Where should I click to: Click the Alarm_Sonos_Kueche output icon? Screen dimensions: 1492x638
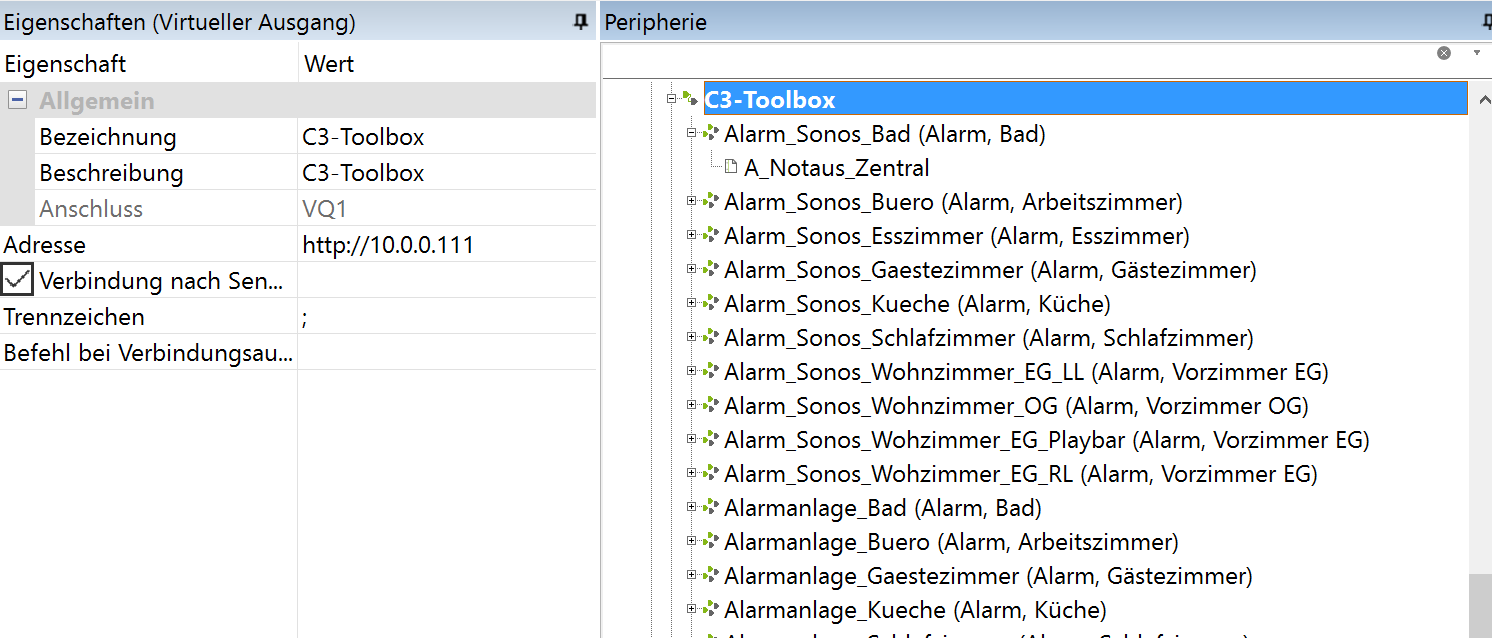(x=711, y=303)
